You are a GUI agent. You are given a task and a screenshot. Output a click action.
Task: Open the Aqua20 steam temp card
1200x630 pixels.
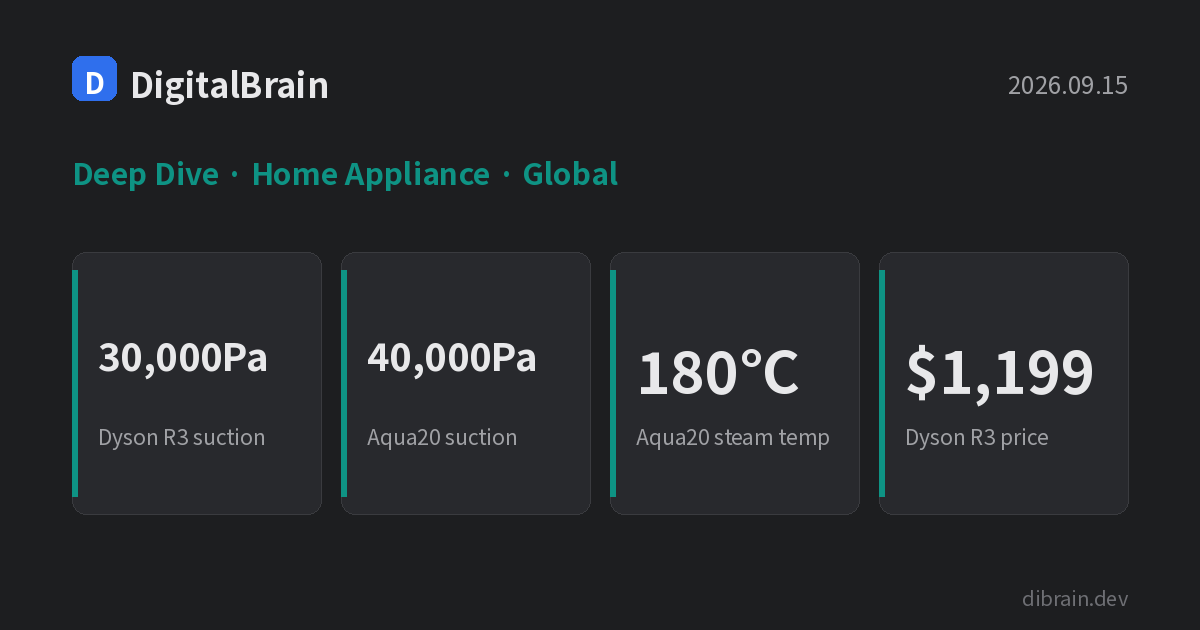(x=735, y=383)
